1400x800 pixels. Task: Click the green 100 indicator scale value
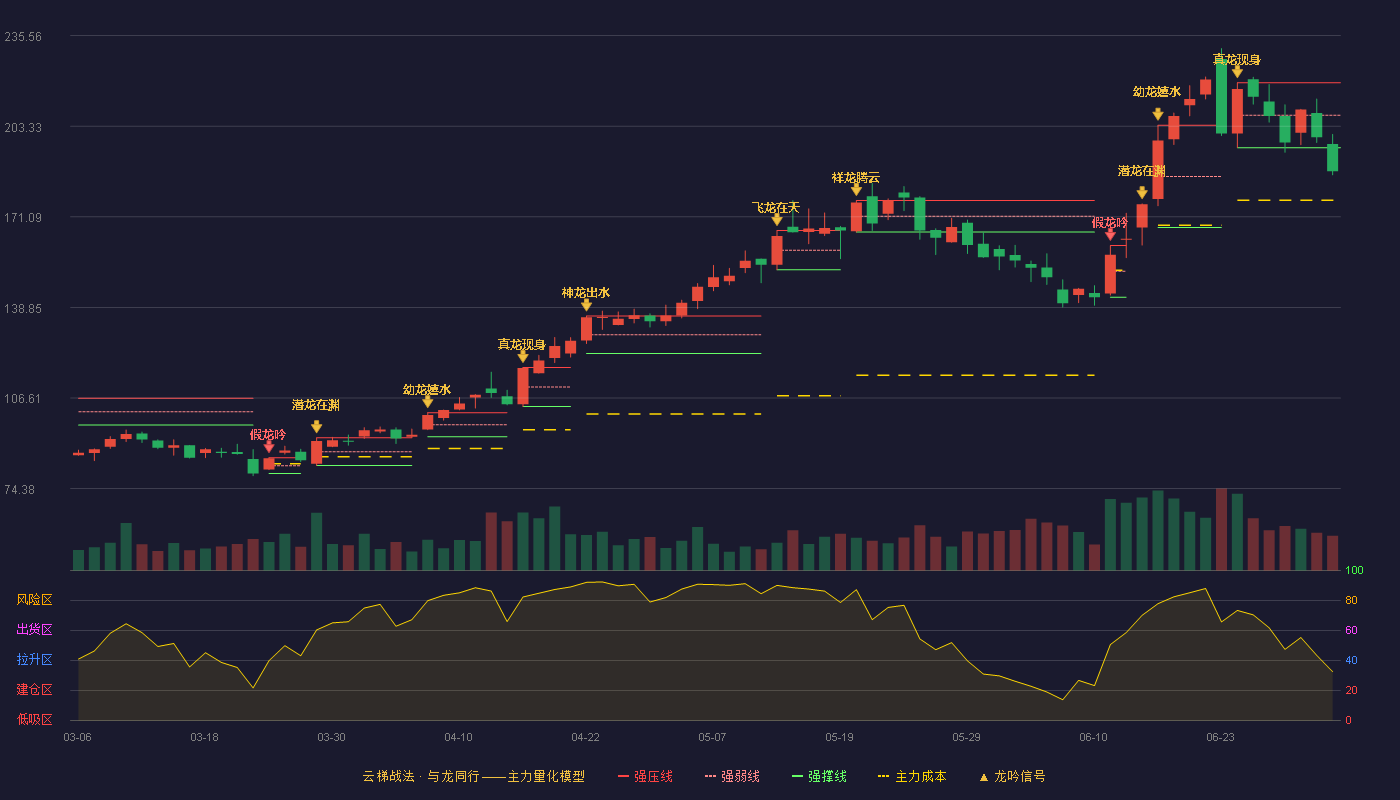click(x=1354, y=571)
